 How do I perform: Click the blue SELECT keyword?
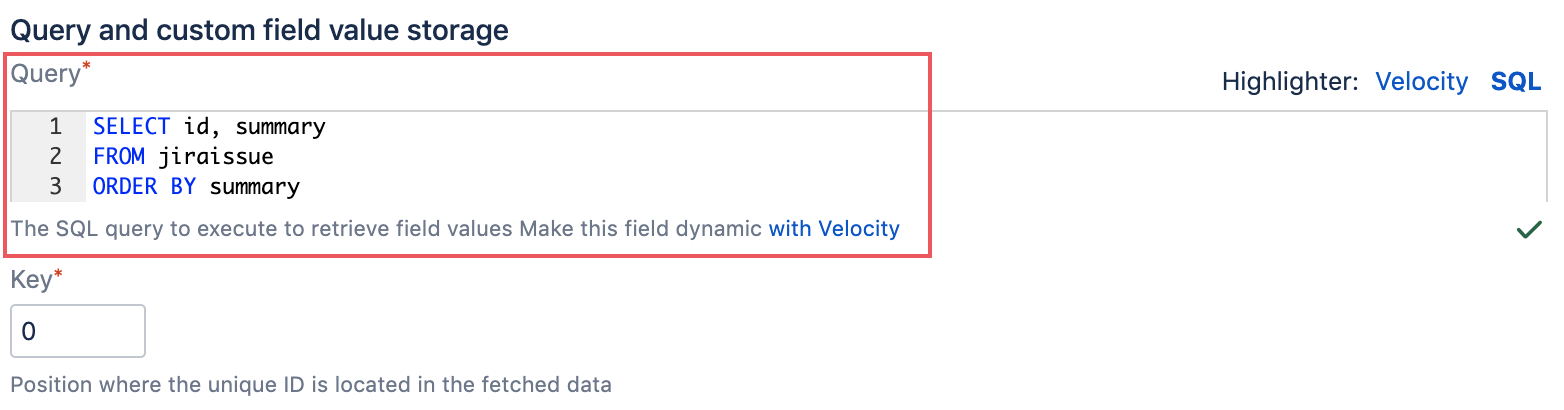tap(132, 127)
